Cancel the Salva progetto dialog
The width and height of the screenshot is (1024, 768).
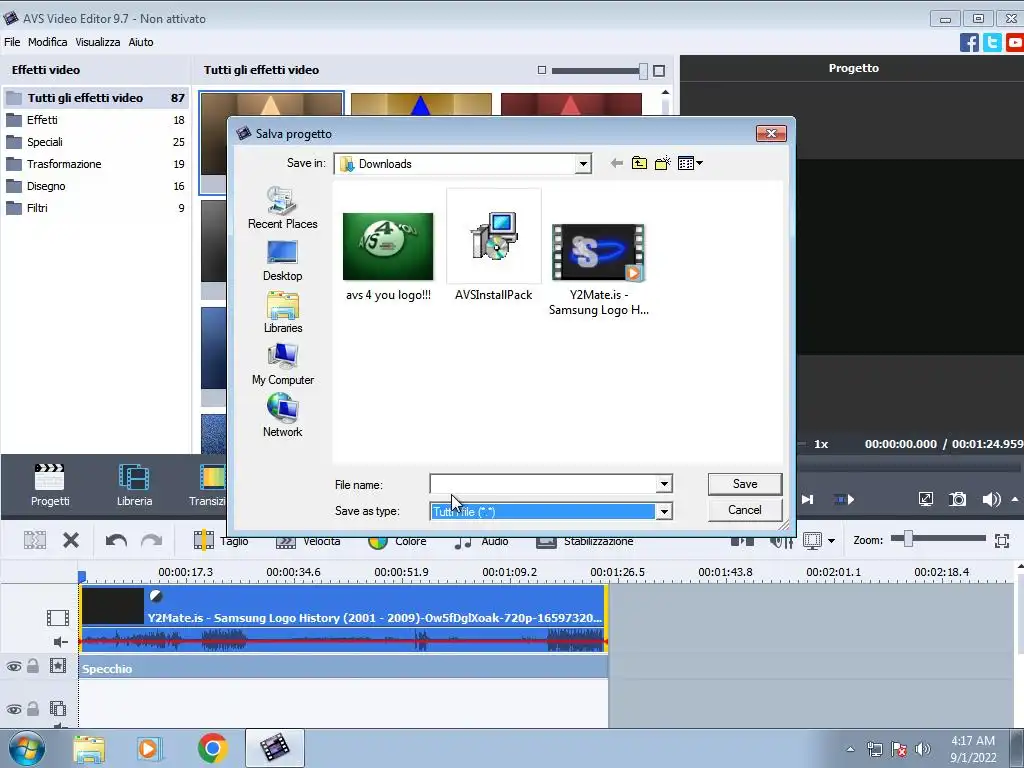[744, 510]
